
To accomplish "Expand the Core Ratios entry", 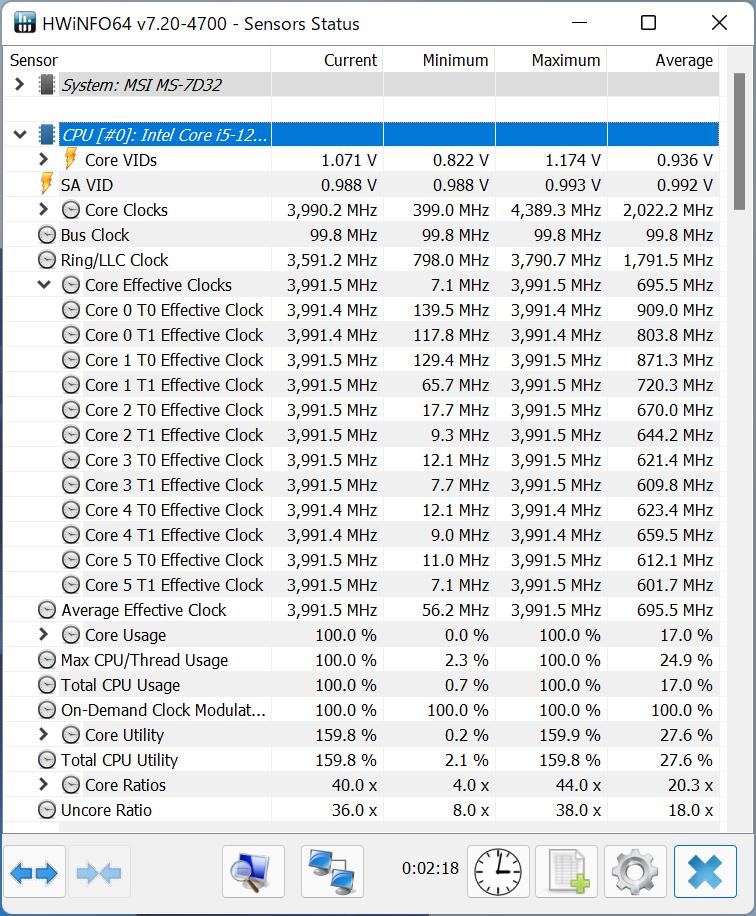I will pos(44,784).
